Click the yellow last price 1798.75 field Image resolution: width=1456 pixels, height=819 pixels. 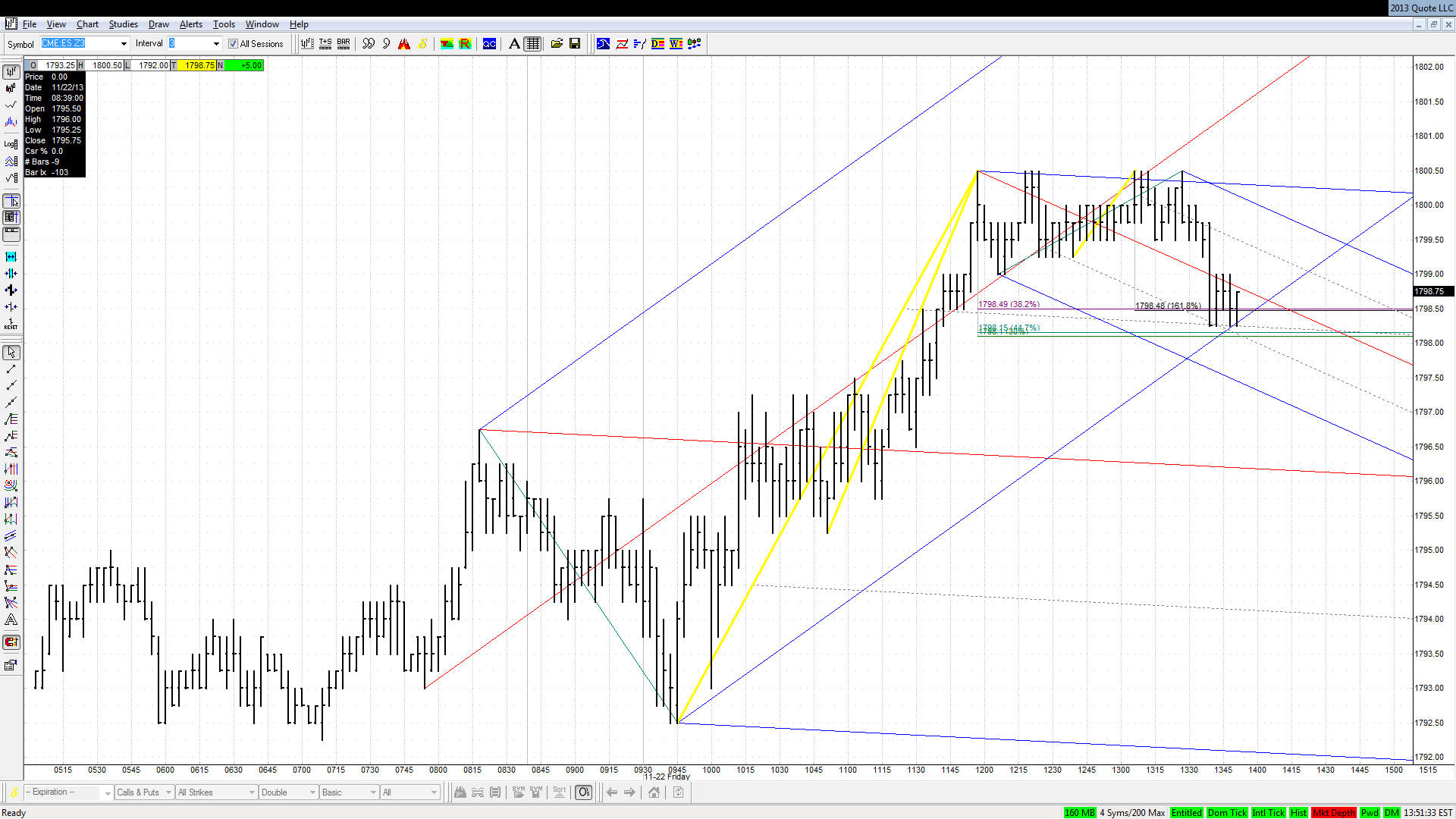(196, 65)
